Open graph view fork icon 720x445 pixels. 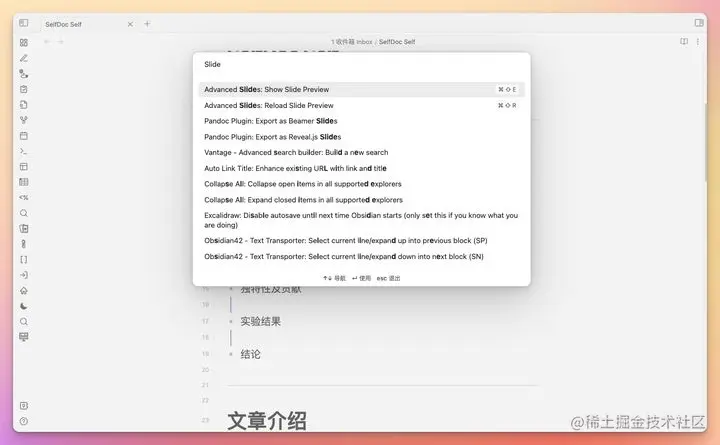click(24, 120)
